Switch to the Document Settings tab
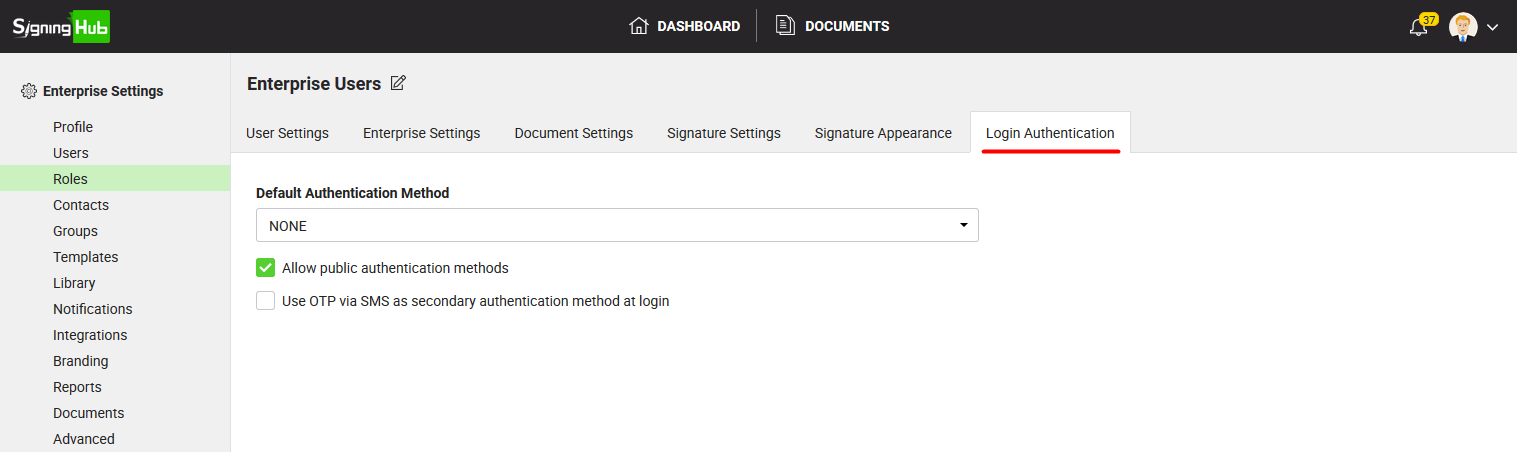Viewport: 1517px width, 452px height. click(574, 133)
